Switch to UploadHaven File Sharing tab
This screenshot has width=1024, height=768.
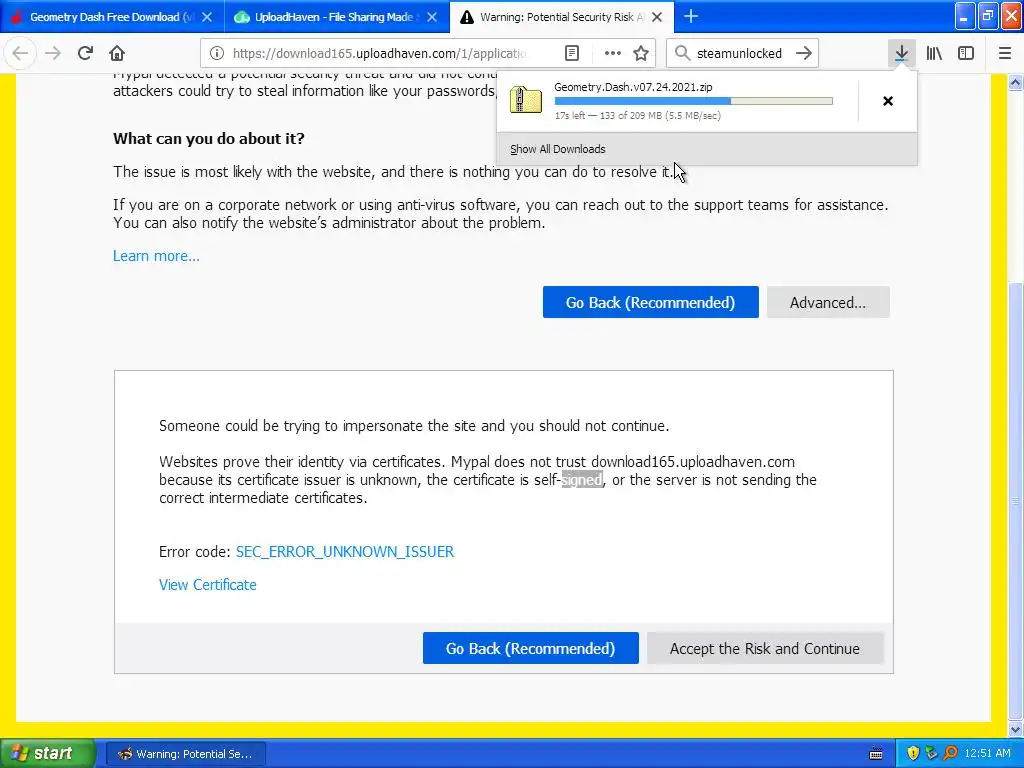[x=337, y=17]
